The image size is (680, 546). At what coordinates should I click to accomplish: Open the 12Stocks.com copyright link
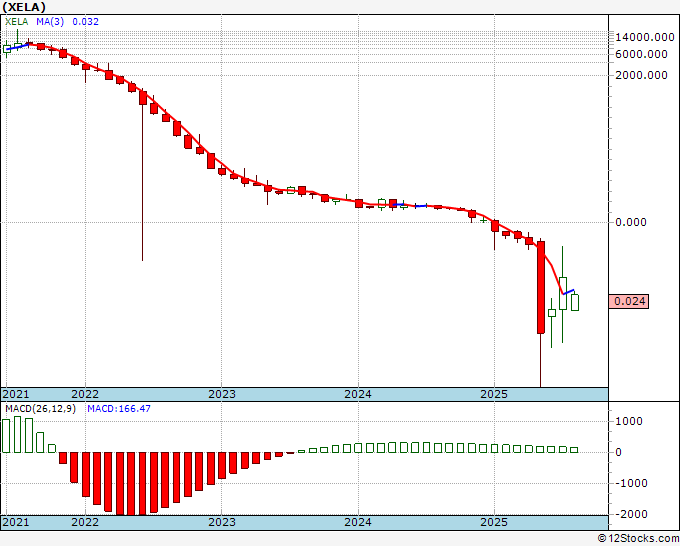click(x=638, y=539)
